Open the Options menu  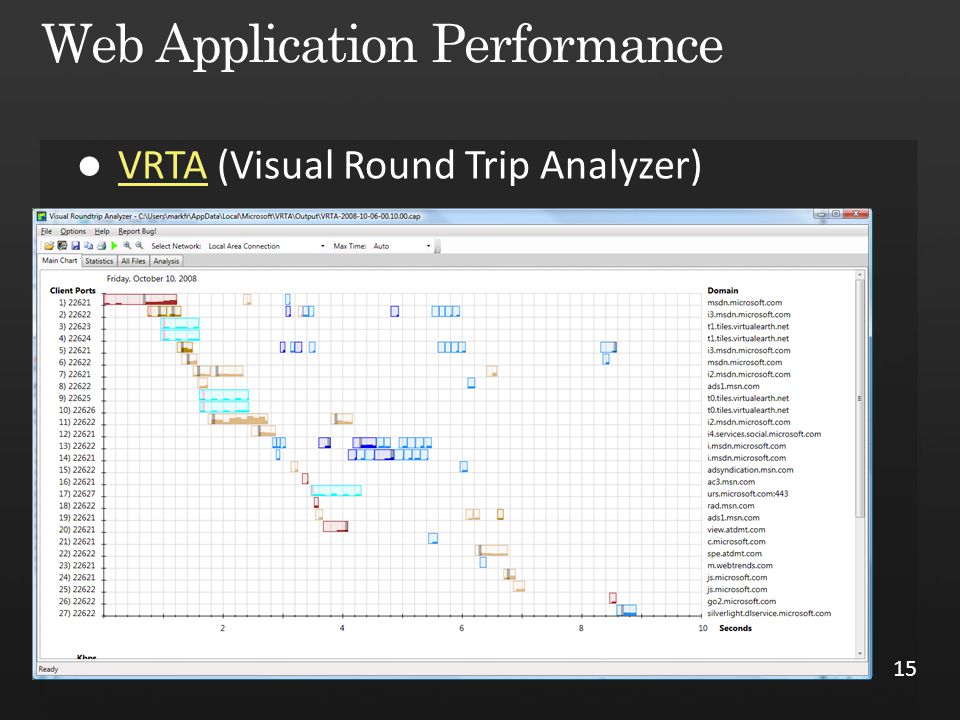pos(73,231)
